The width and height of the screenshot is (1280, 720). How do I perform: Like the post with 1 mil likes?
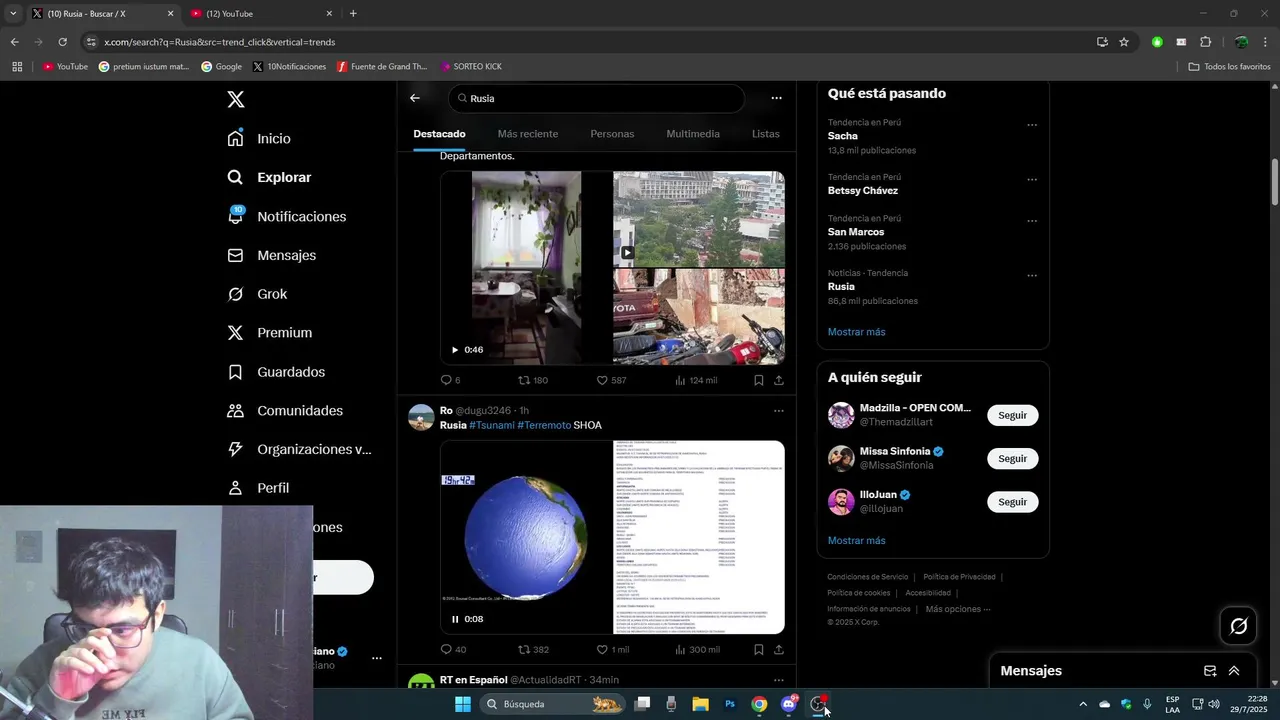point(612,649)
